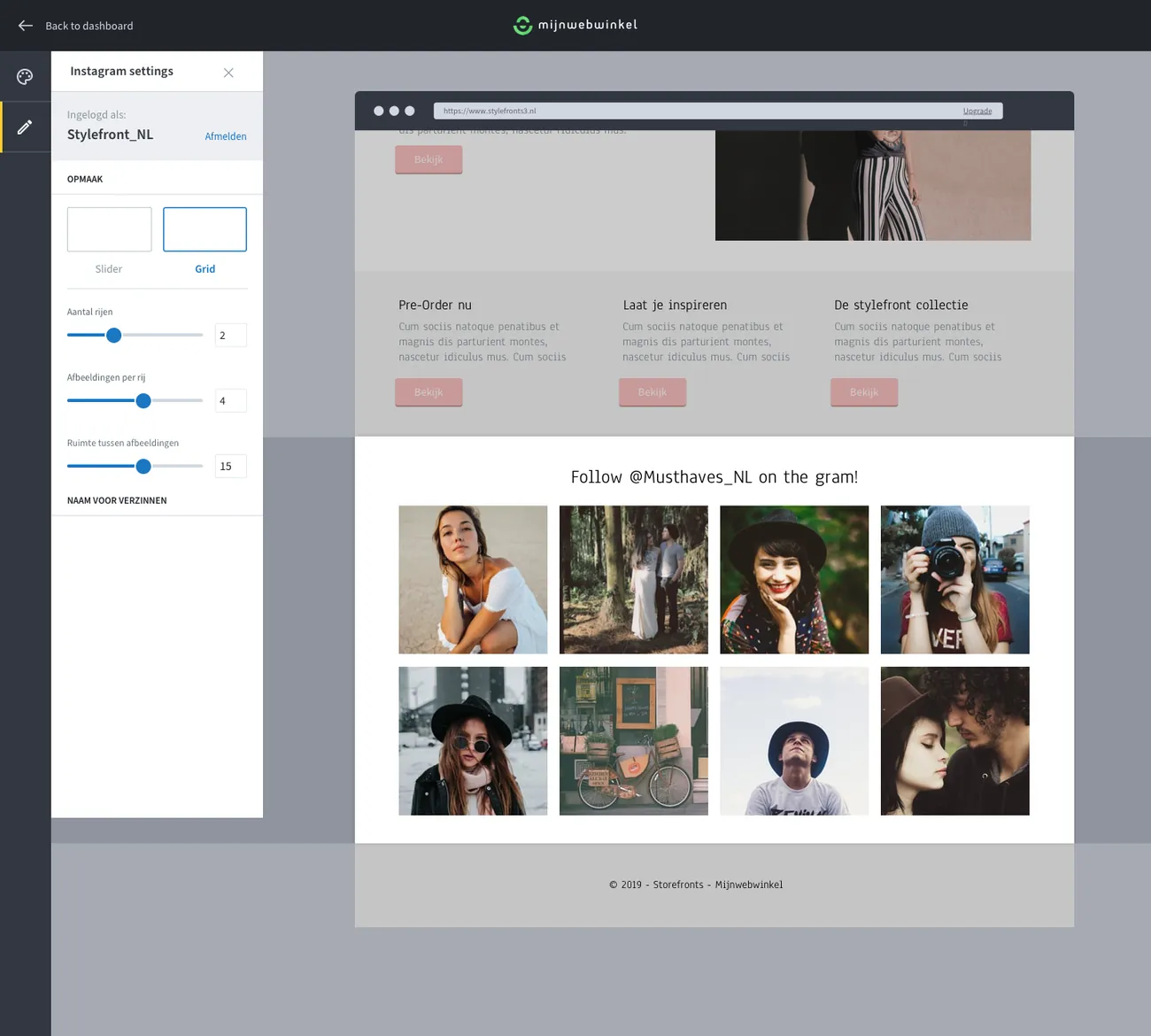Viewport: 1151px width, 1036px height.
Task: Click Bekijk button under De stylefront collectie
Action: click(864, 392)
